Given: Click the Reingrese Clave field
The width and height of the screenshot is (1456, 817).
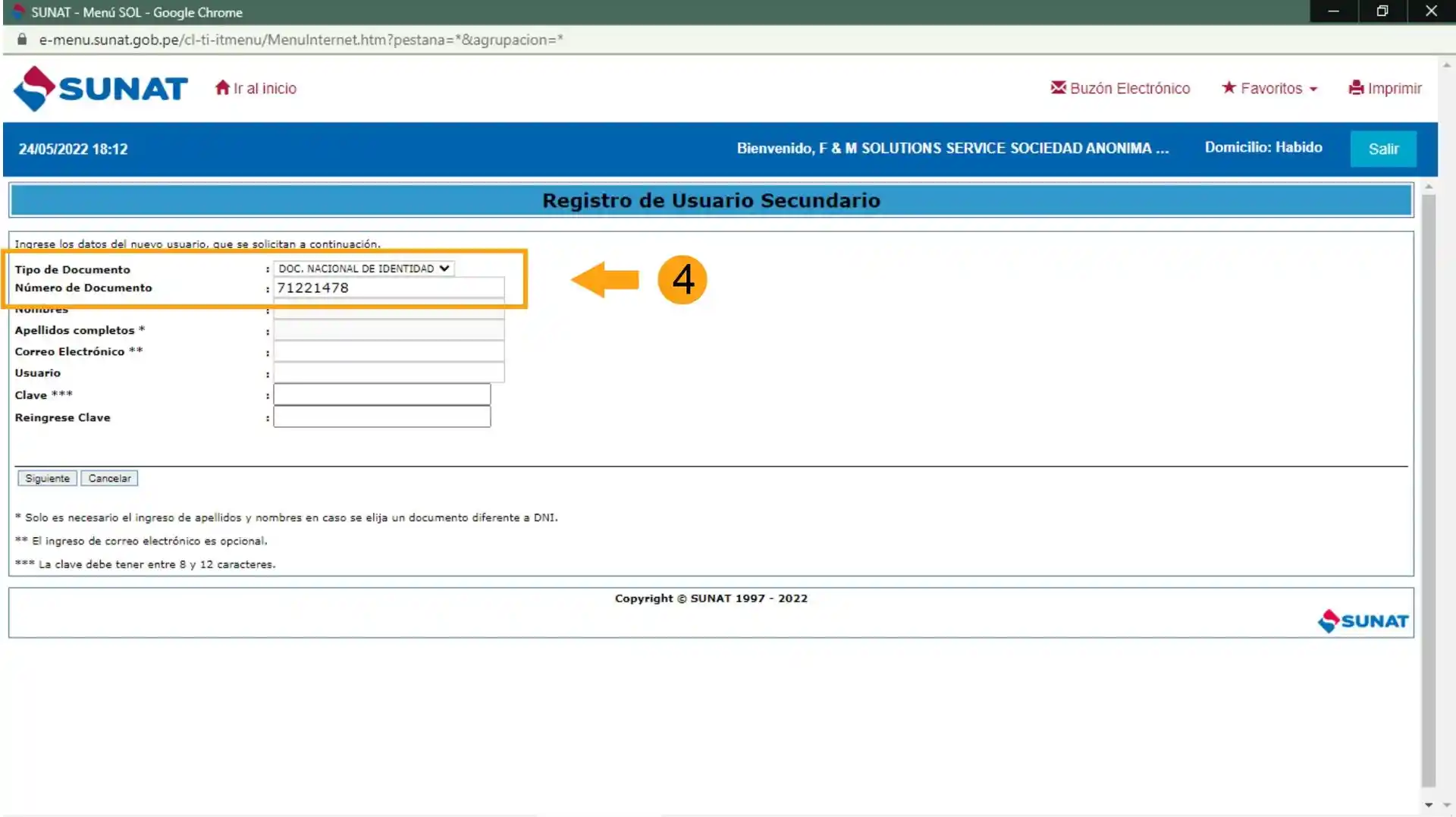Looking at the screenshot, I should click(x=382, y=416).
